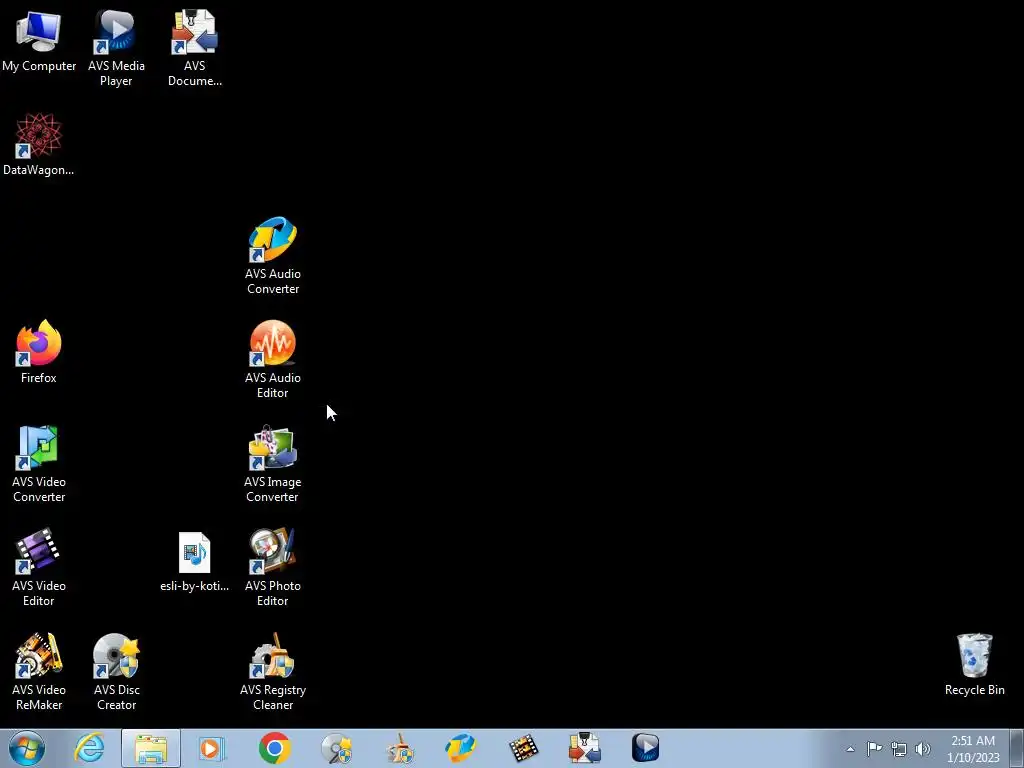Image resolution: width=1024 pixels, height=768 pixels.
Task: Show hidden system tray icons
Action: coord(850,749)
